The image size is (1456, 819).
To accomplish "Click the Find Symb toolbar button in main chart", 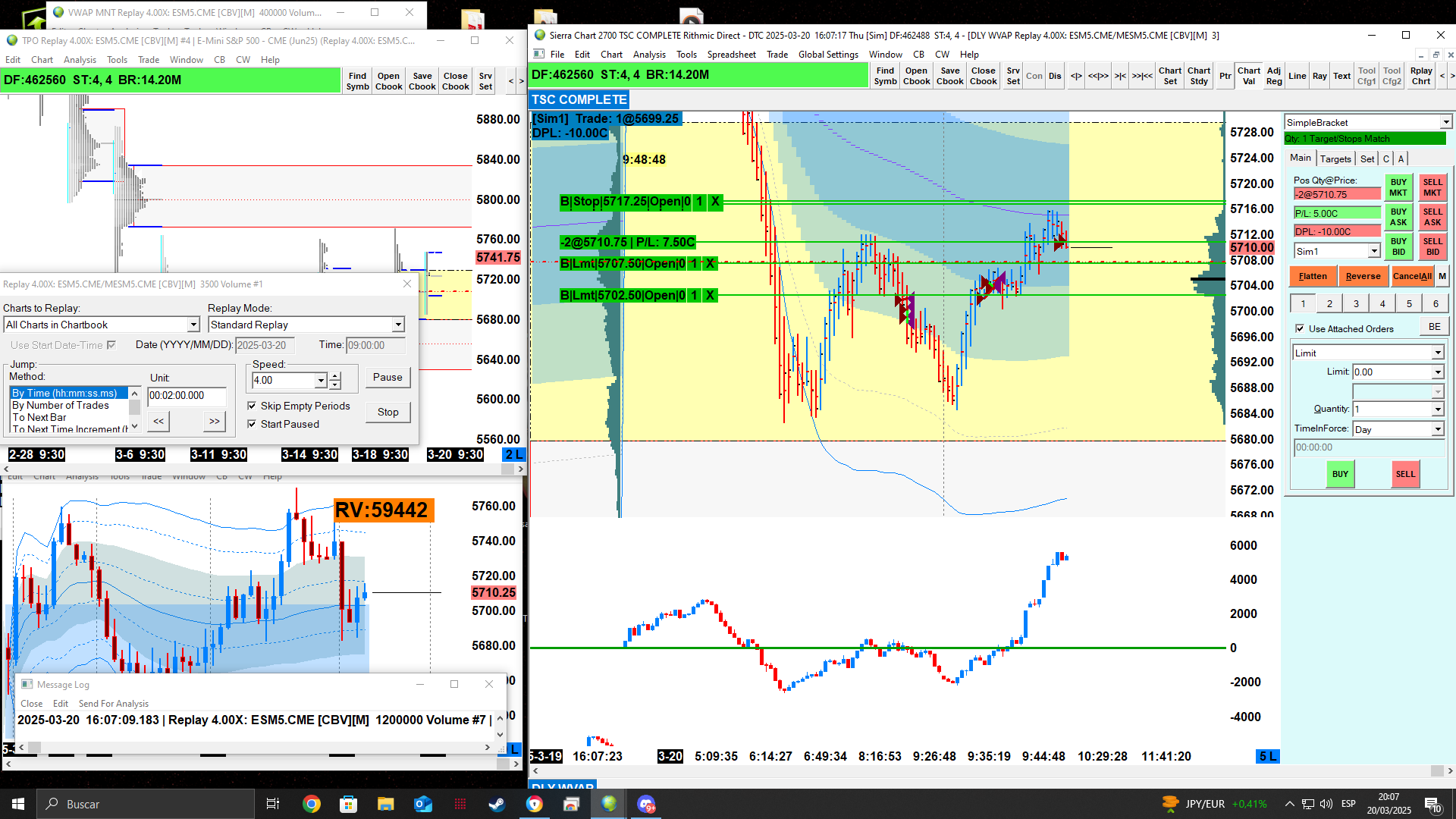I will pos(885,76).
